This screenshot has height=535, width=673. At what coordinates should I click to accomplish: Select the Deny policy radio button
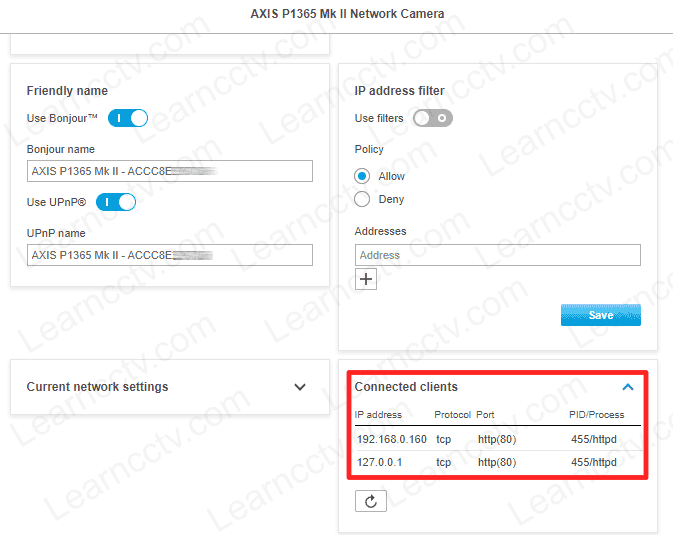[x=362, y=199]
